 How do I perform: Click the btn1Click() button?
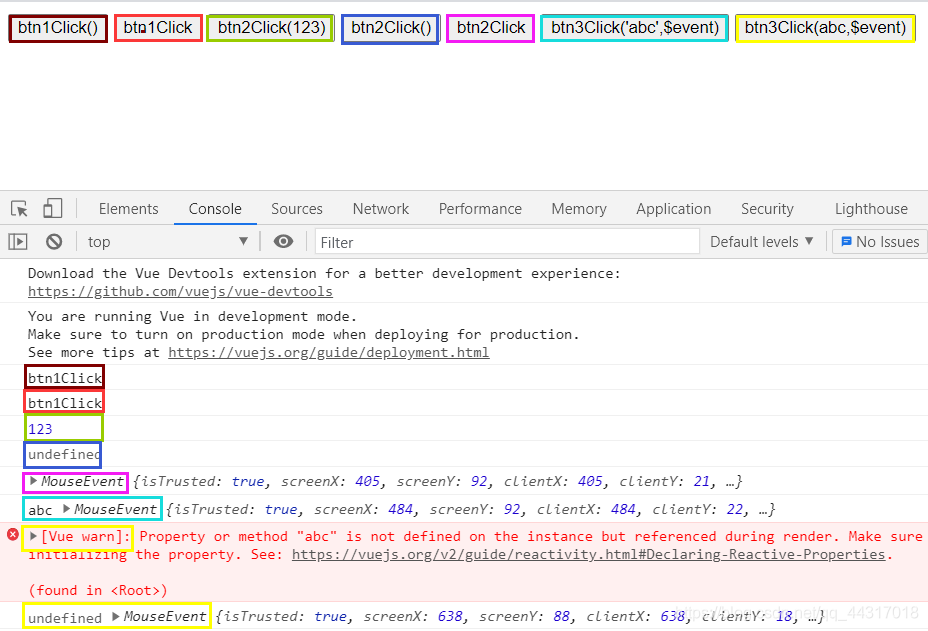58,28
